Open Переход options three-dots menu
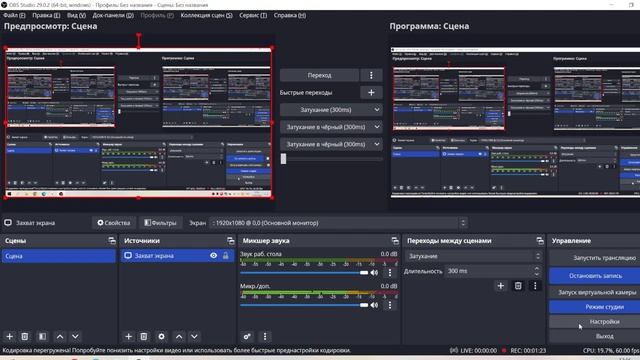 (371, 75)
